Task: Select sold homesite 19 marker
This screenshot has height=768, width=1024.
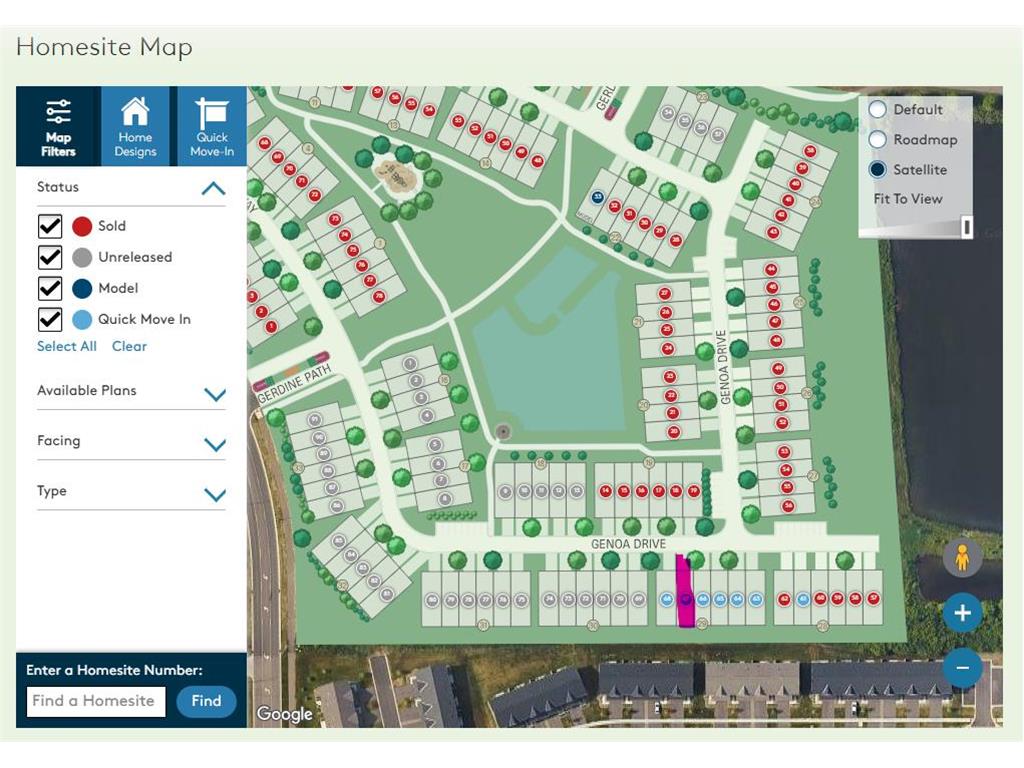Action: (x=694, y=491)
